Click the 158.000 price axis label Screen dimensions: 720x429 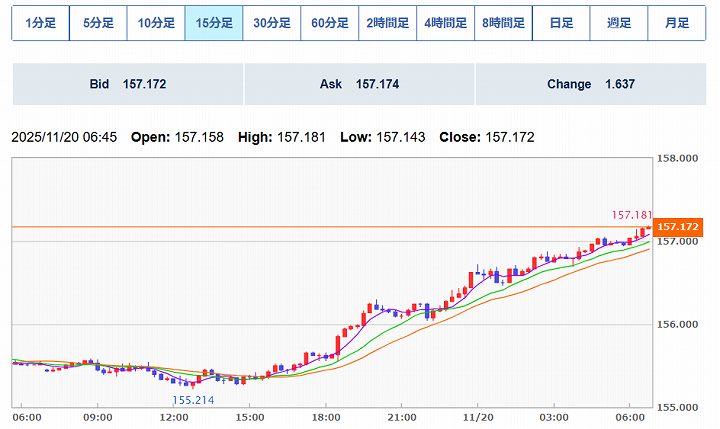coord(677,159)
